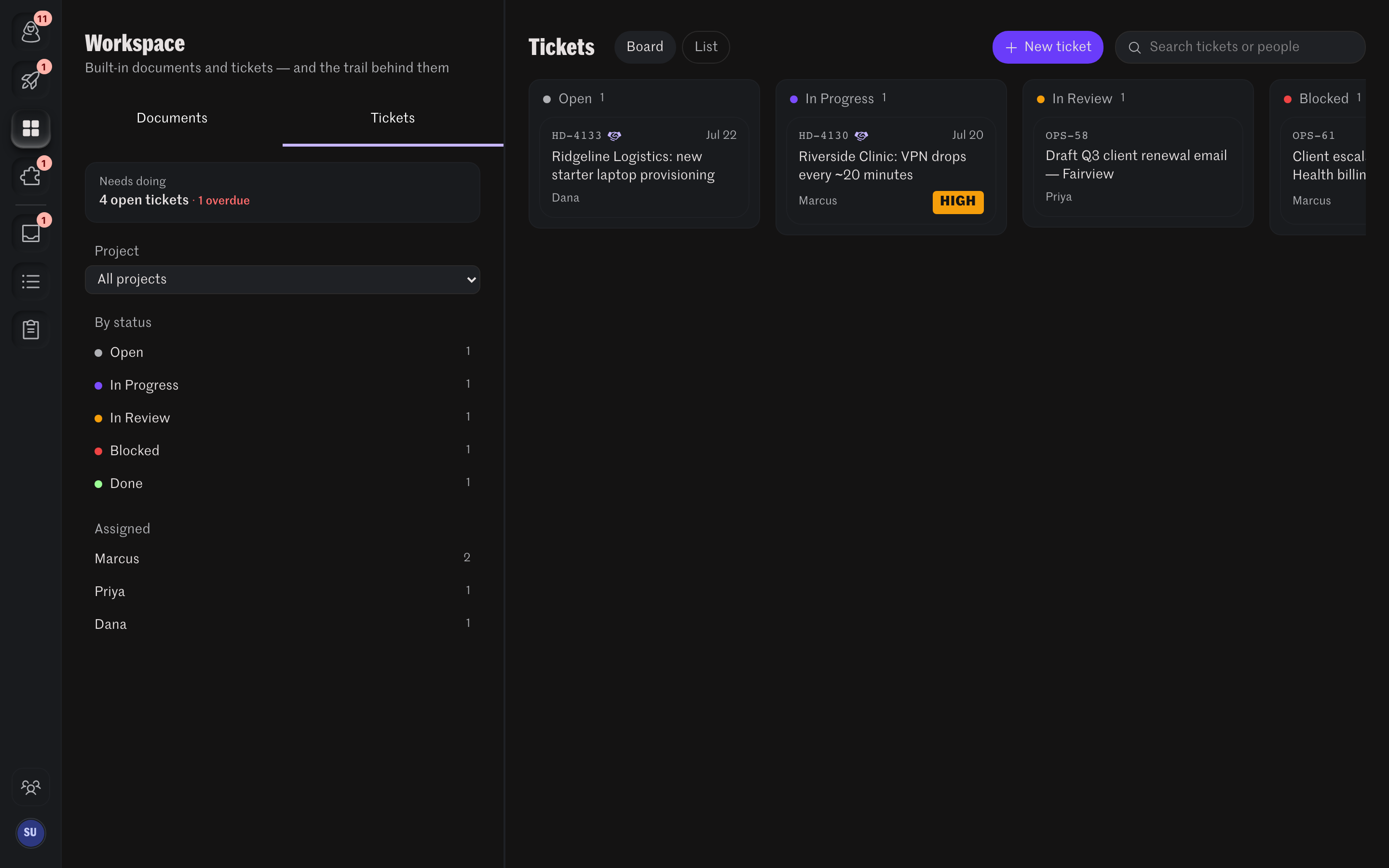The width and height of the screenshot is (1389, 868).
Task: Open the team people icon
Action: coord(30,787)
